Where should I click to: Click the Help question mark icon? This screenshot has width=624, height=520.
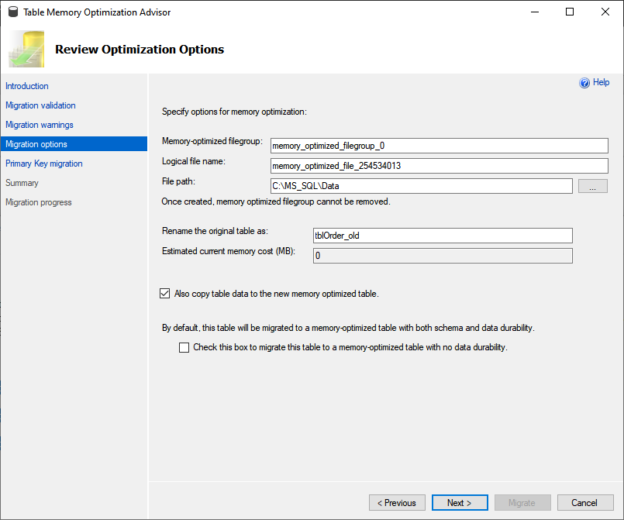tap(585, 83)
